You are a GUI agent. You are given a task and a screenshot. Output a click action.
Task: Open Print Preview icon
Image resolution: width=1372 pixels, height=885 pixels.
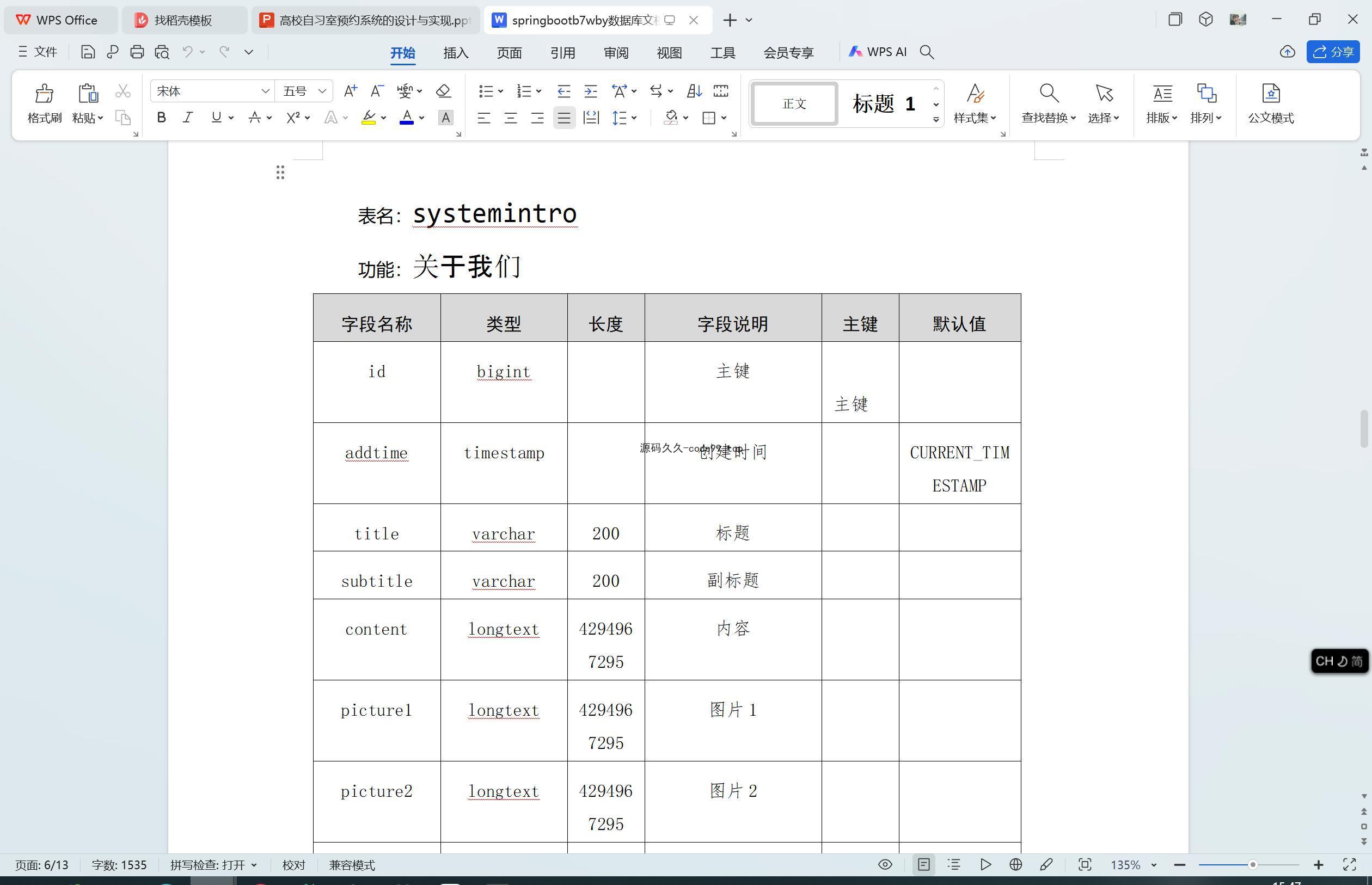[x=162, y=52]
